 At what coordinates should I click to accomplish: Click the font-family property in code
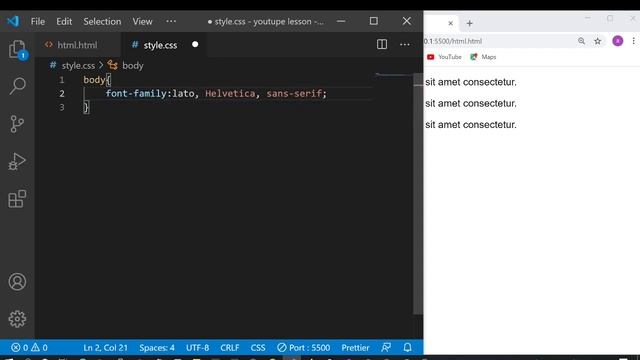[136, 93]
